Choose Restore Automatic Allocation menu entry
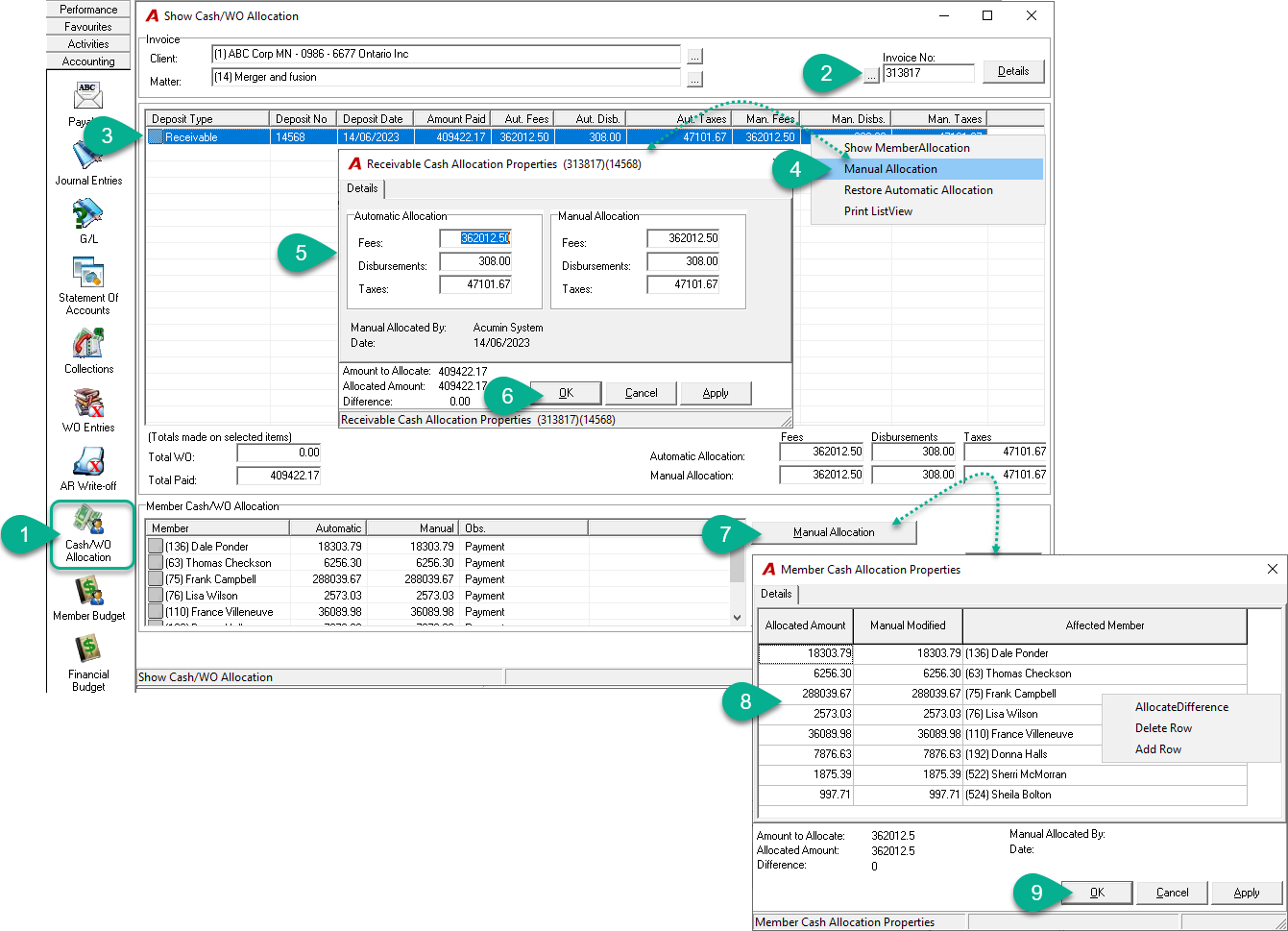 [928, 190]
